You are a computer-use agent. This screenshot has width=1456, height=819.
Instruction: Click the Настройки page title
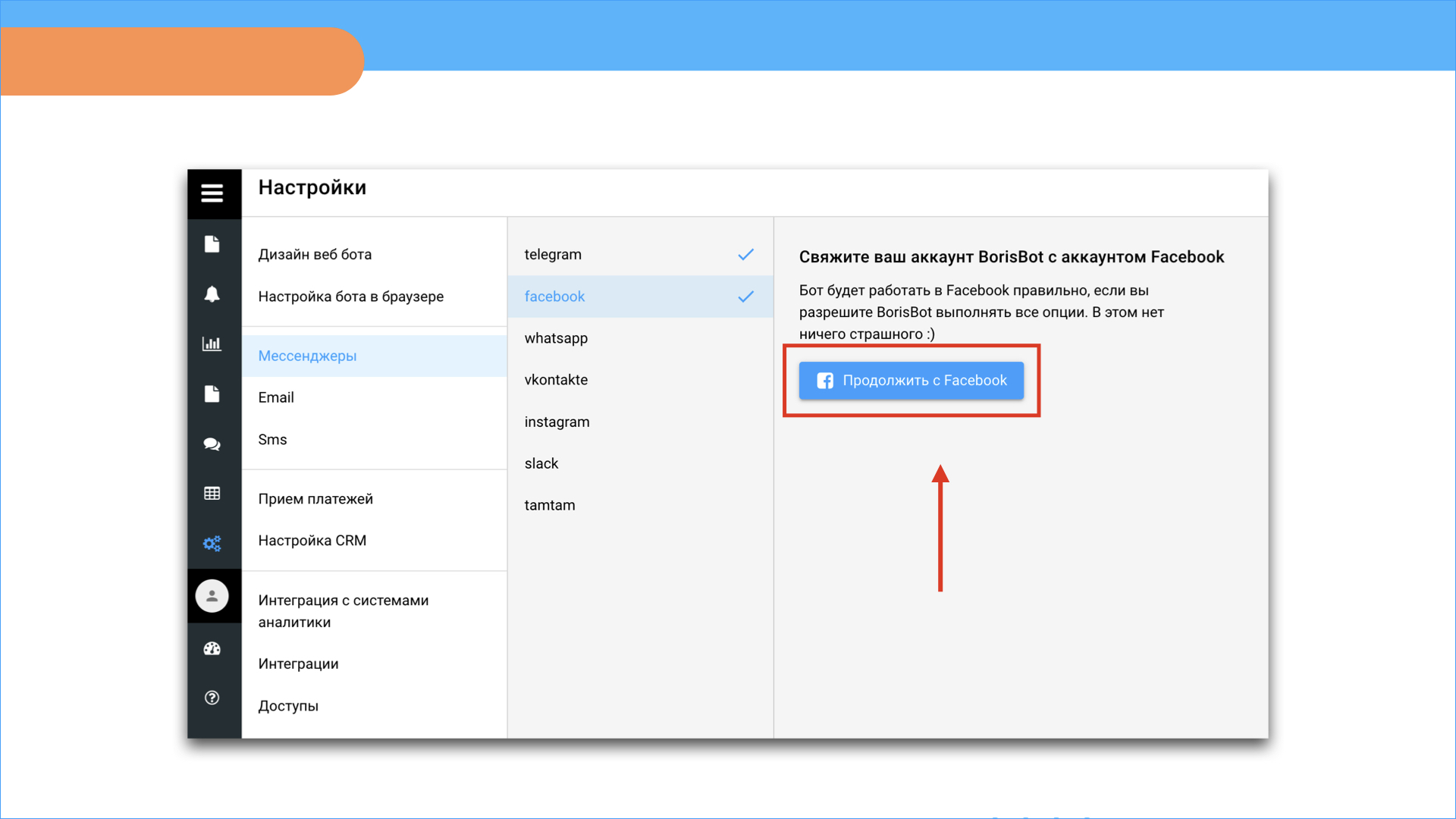tap(312, 188)
